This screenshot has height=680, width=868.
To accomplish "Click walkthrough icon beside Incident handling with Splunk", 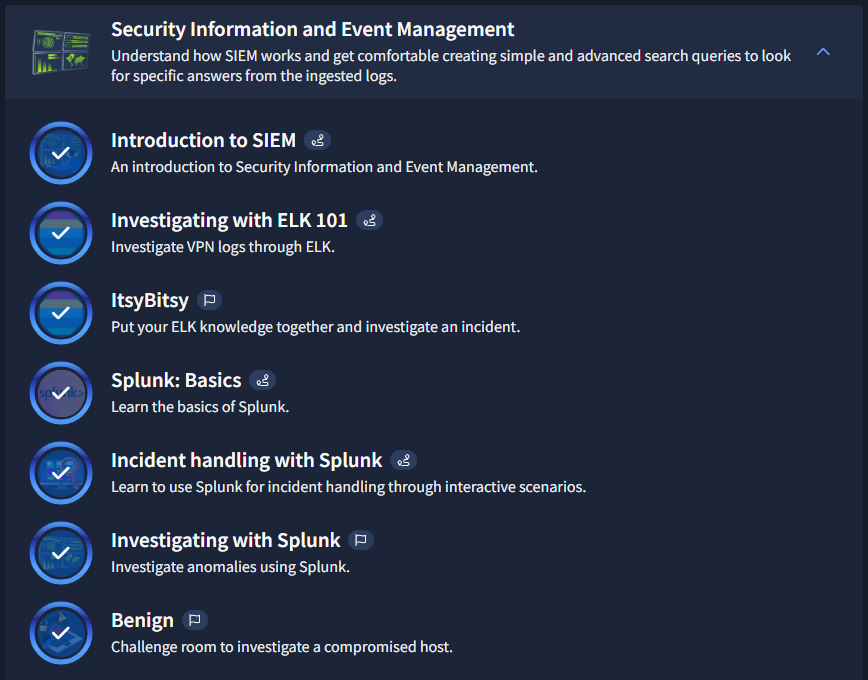I will coord(404,460).
